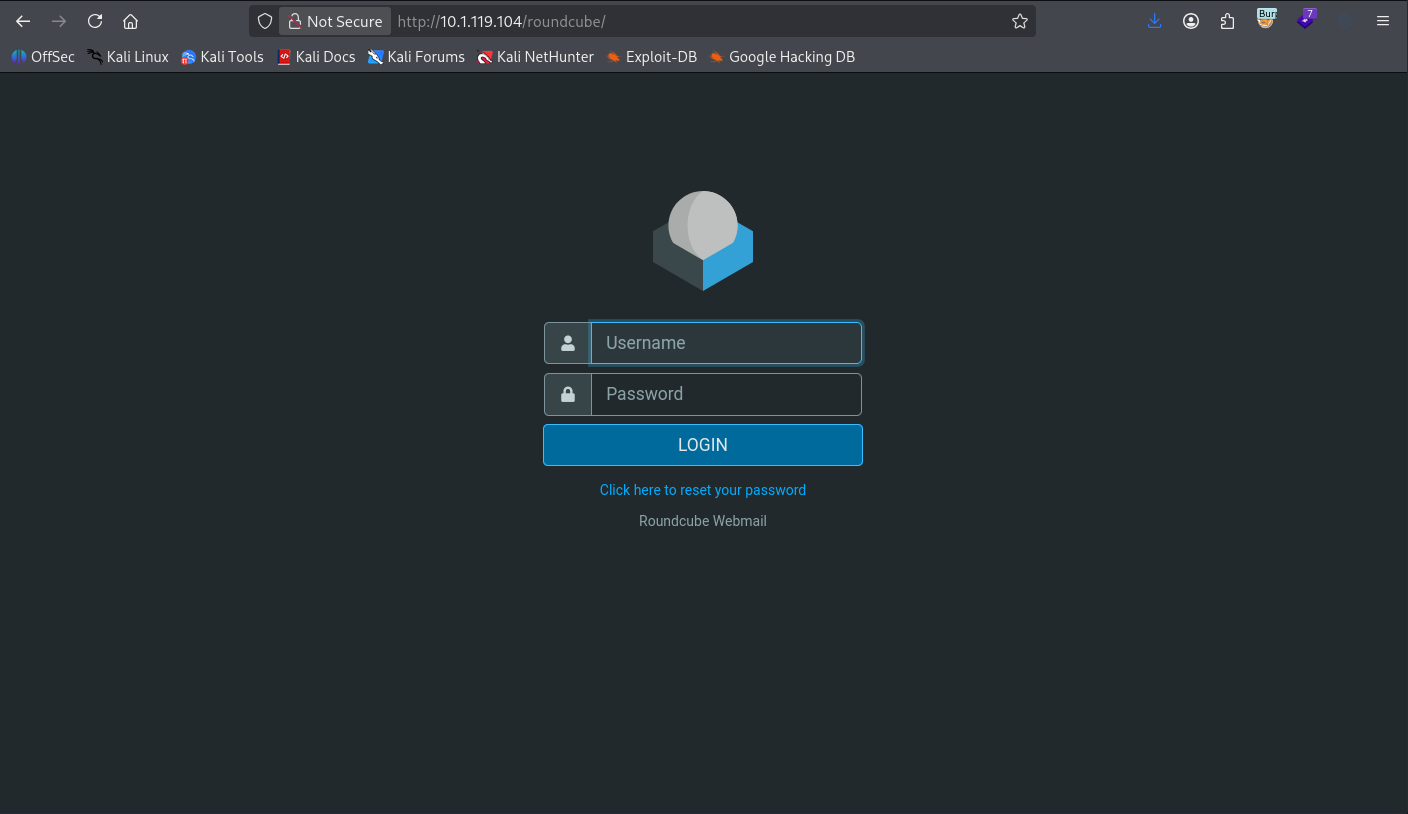Open the purple extension with 7 badge
The width and height of the screenshot is (1408, 814).
pyautogui.click(x=1306, y=19)
